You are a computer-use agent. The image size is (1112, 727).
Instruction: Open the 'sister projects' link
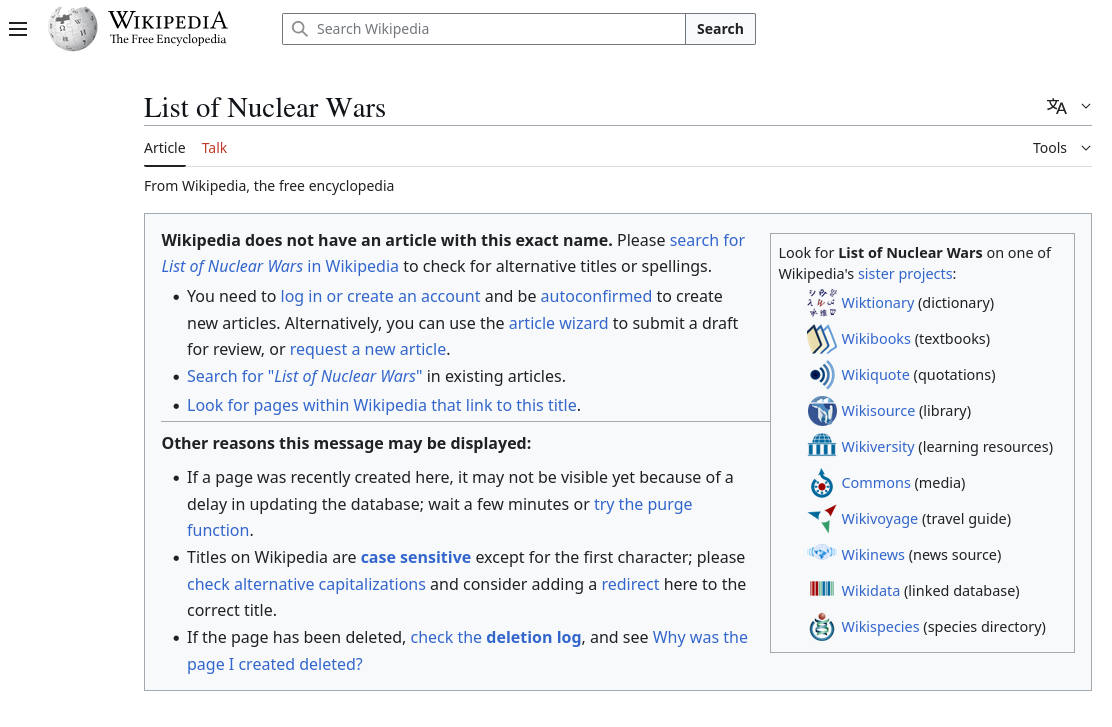[905, 274]
